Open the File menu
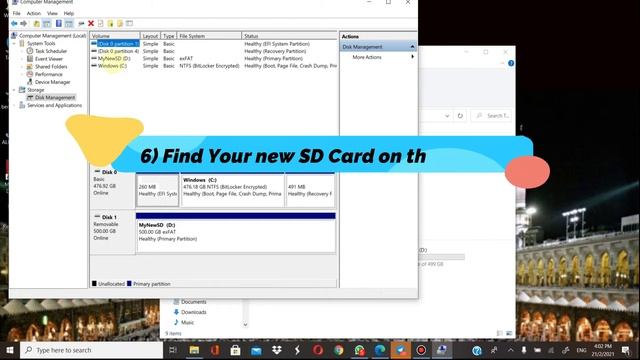The width and height of the screenshot is (640, 360). pyautogui.click(x=17, y=13)
